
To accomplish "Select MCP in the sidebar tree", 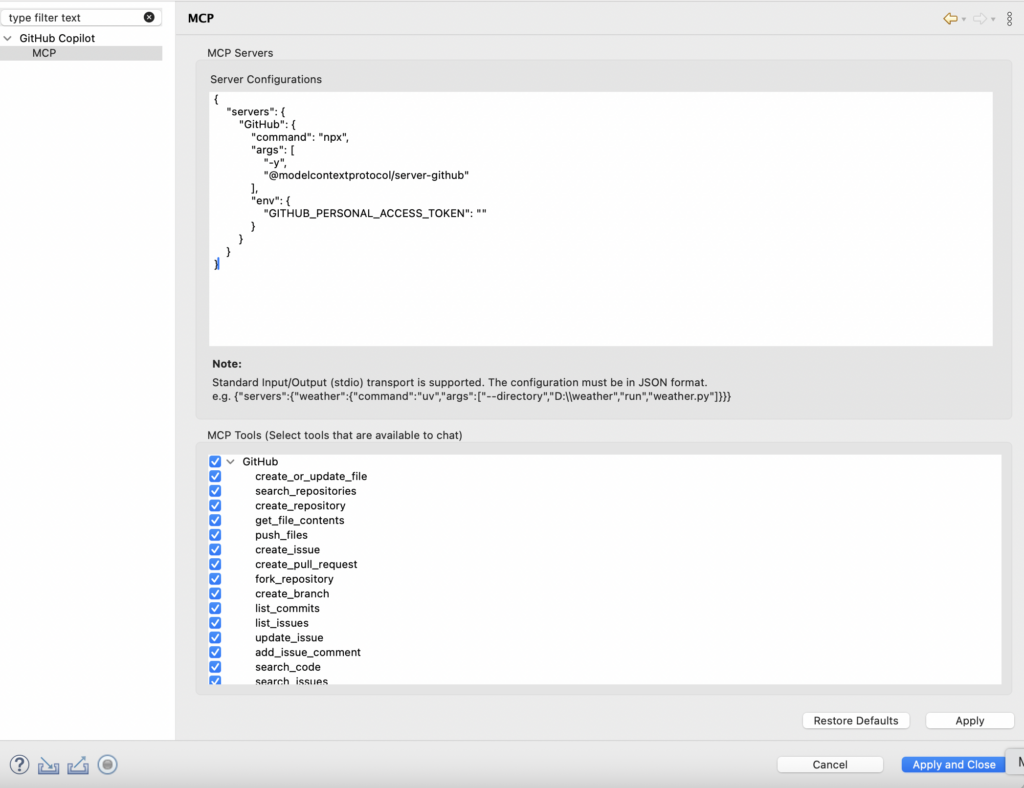I will coord(44,53).
